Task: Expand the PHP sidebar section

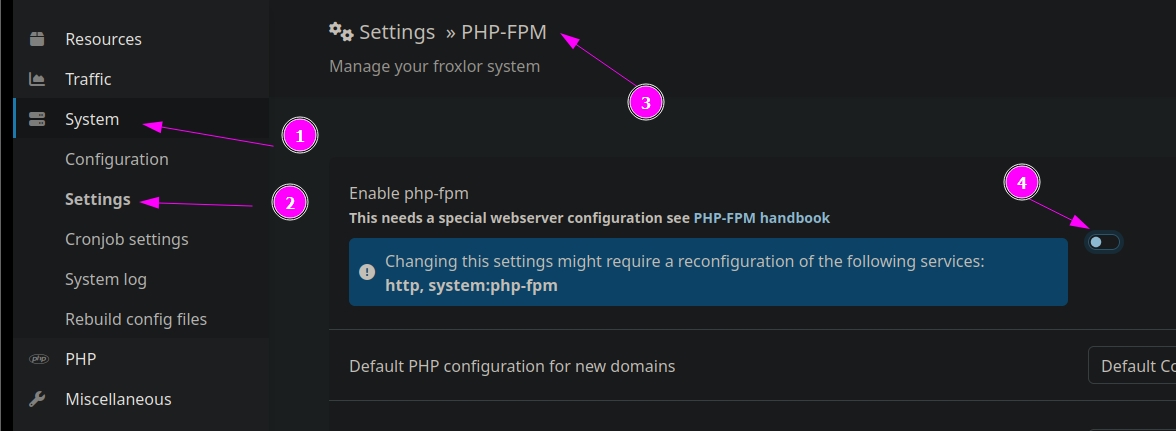Action: pyautogui.click(x=141, y=359)
